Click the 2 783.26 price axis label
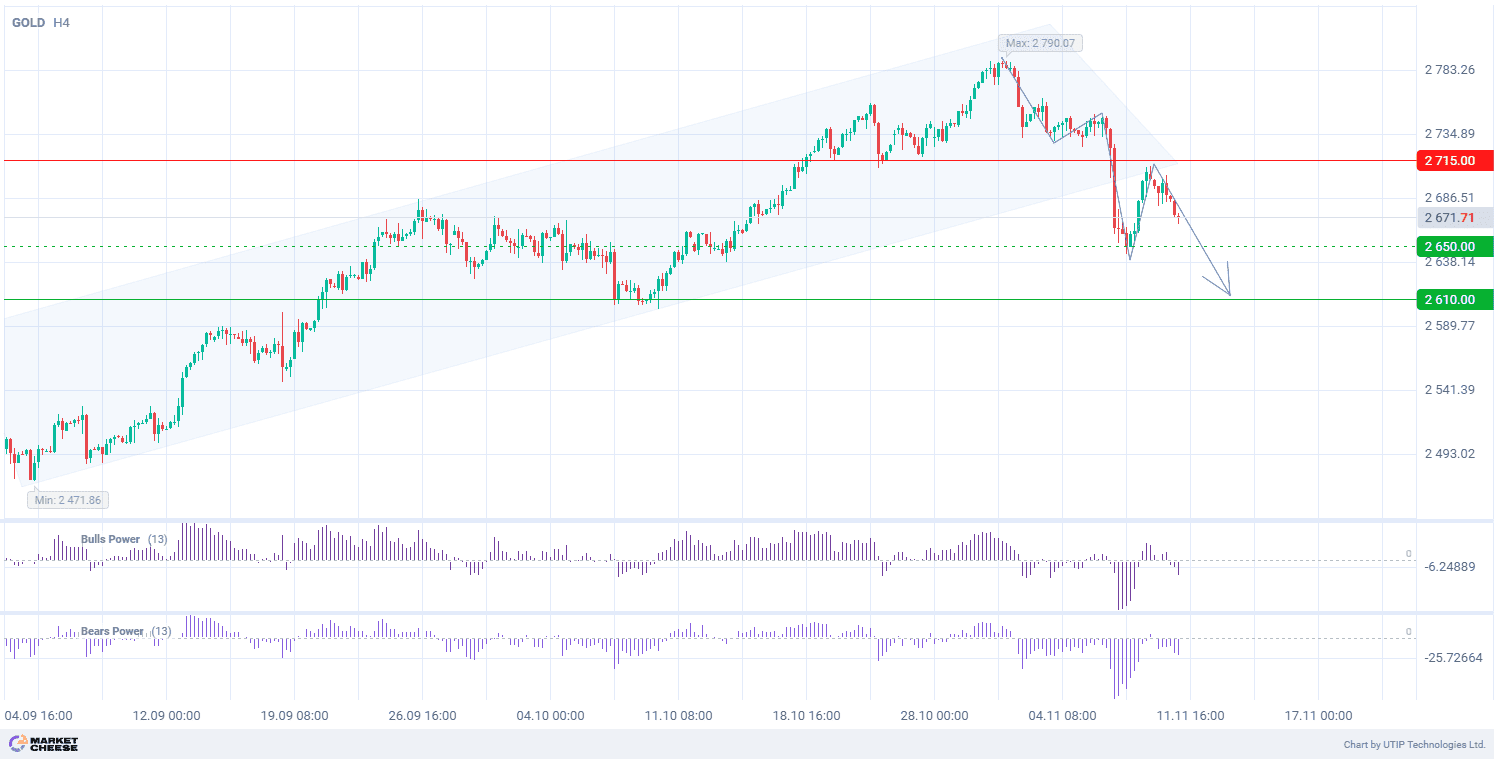Image resolution: width=1494 pixels, height=759 pixels. coord(1449,70)
